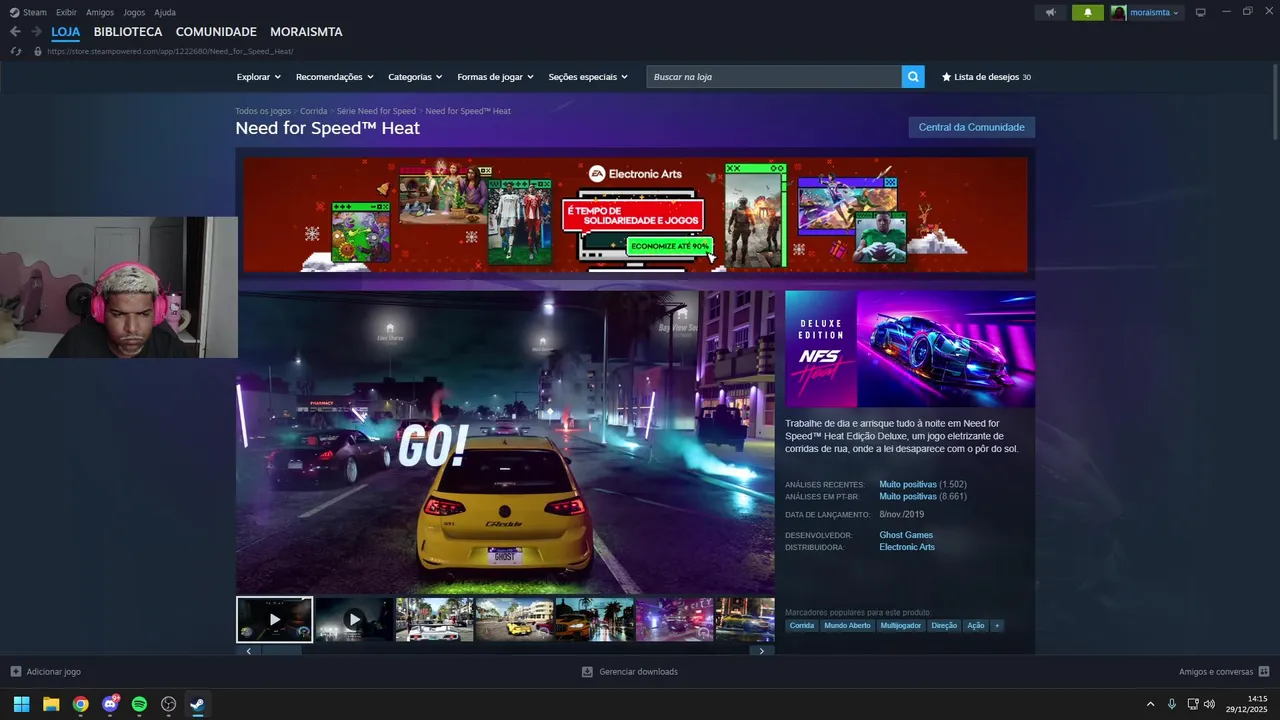Viewport: 1280px width, 720px height.
Task: Click the magnifier search button
Action: (x=913, y=77)
